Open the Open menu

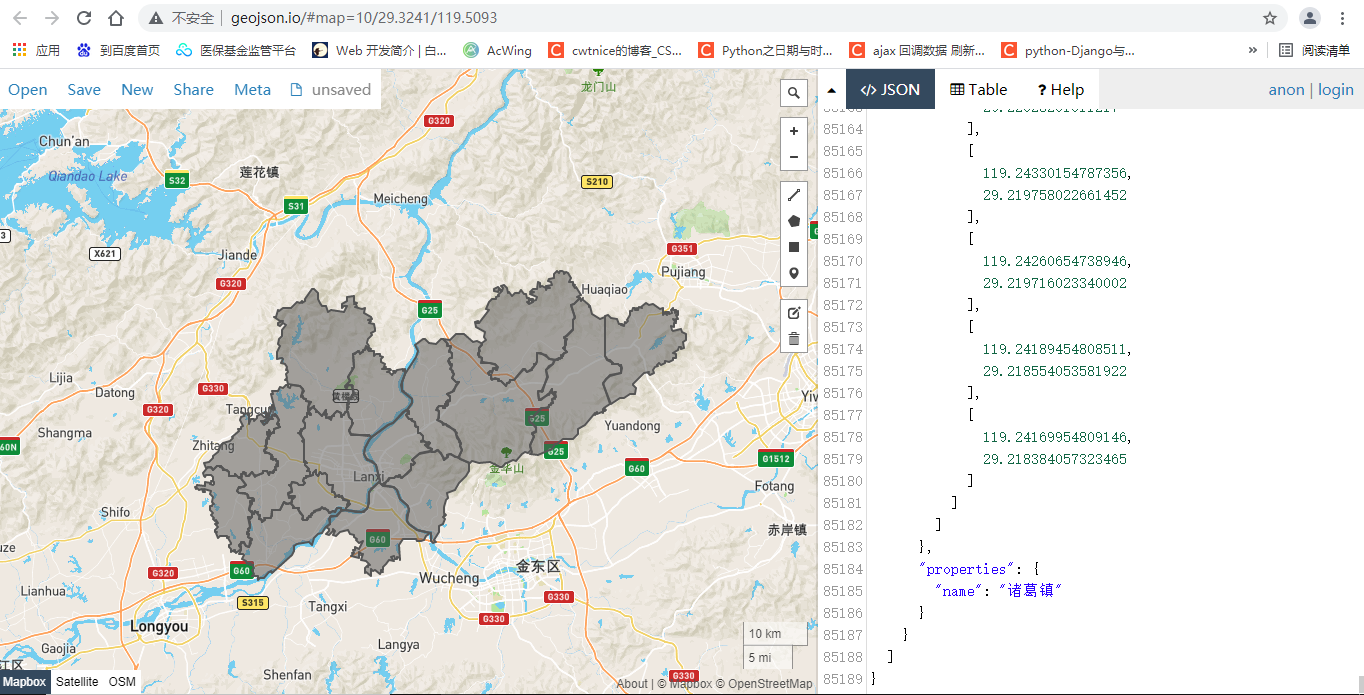(x=28, y=89)
